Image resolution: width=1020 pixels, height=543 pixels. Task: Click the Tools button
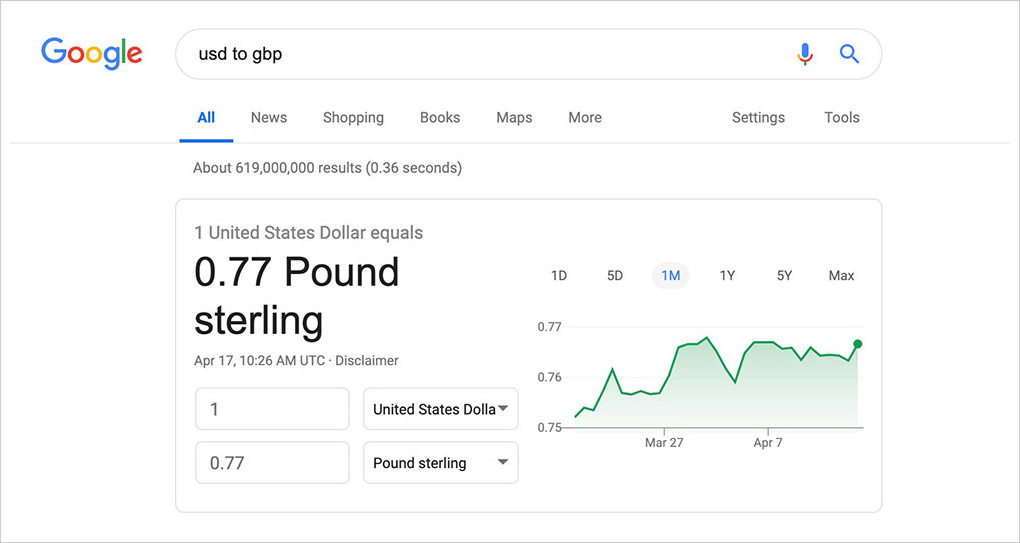[x=842, y=118]
